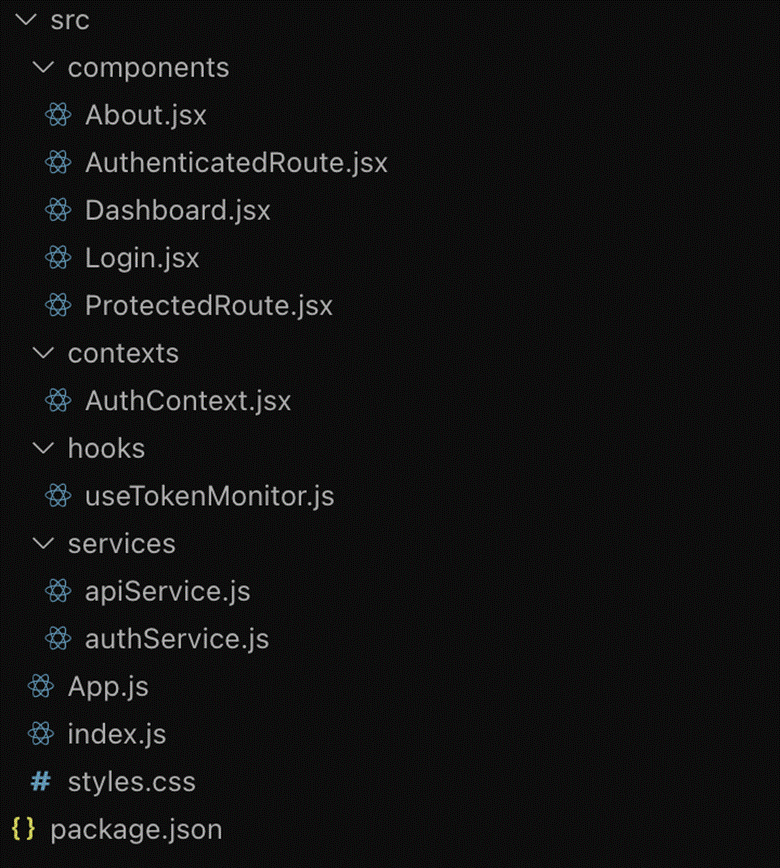
Task: Select package.json
Action: (136, 829)
